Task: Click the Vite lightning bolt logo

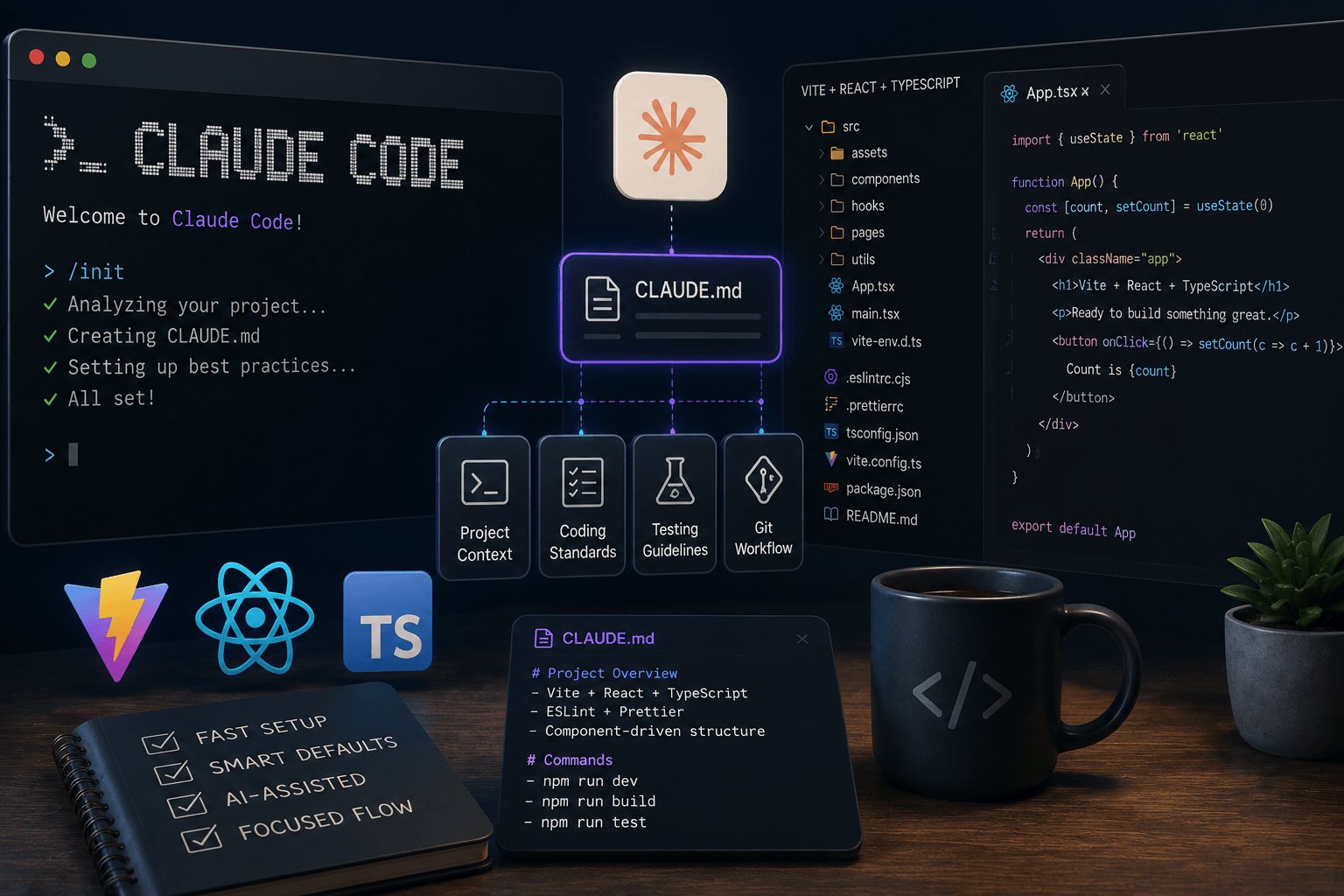Action: tap(116, 625)
